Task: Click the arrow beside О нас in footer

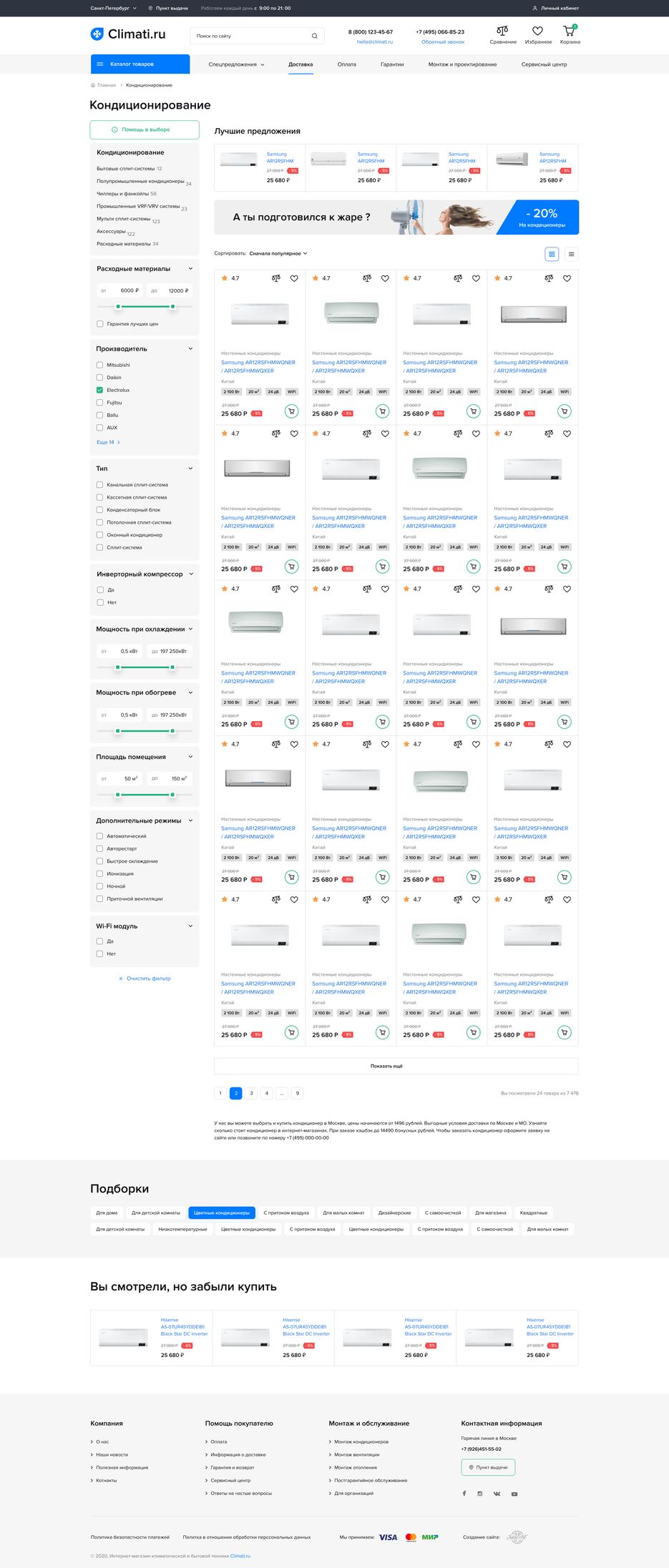Action: pyautogui.click(x=92, y=1441)
